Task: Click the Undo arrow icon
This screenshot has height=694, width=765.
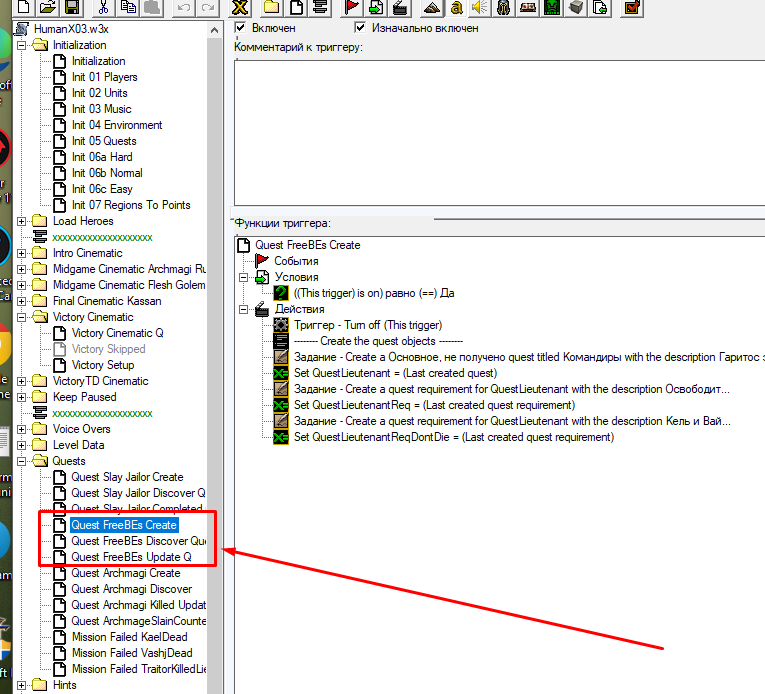Action: [183, 7]
